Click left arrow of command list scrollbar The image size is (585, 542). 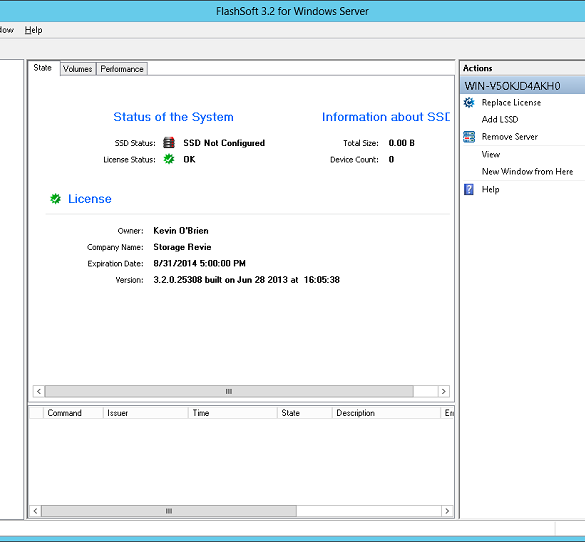(x=35, y=511)
